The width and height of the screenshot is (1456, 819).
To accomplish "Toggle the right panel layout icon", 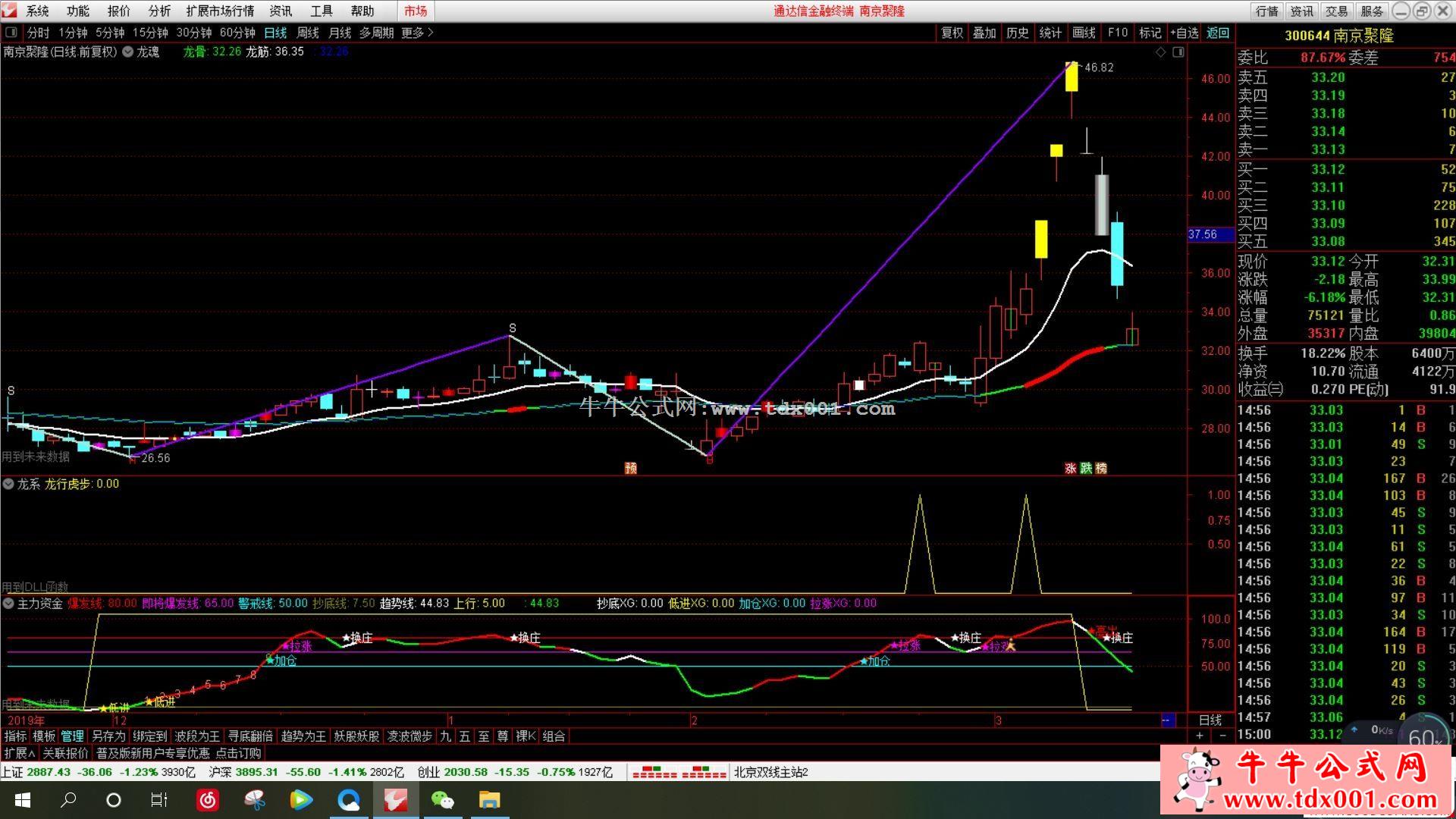I will [x=1178, y=52].
